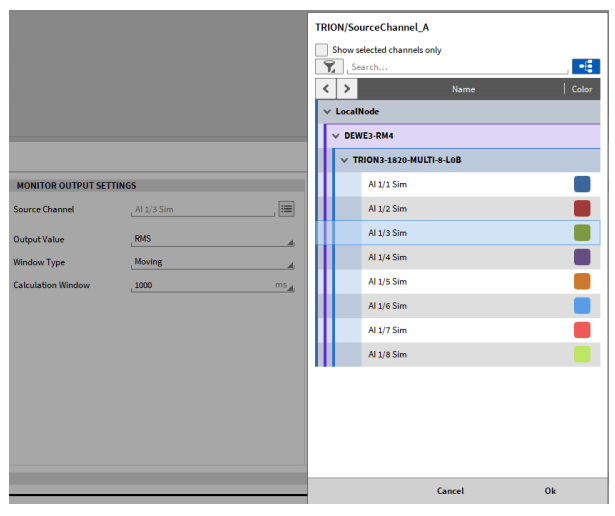Click the Cancel button
Screen dimensions: 615x516
tap(450, 491)
